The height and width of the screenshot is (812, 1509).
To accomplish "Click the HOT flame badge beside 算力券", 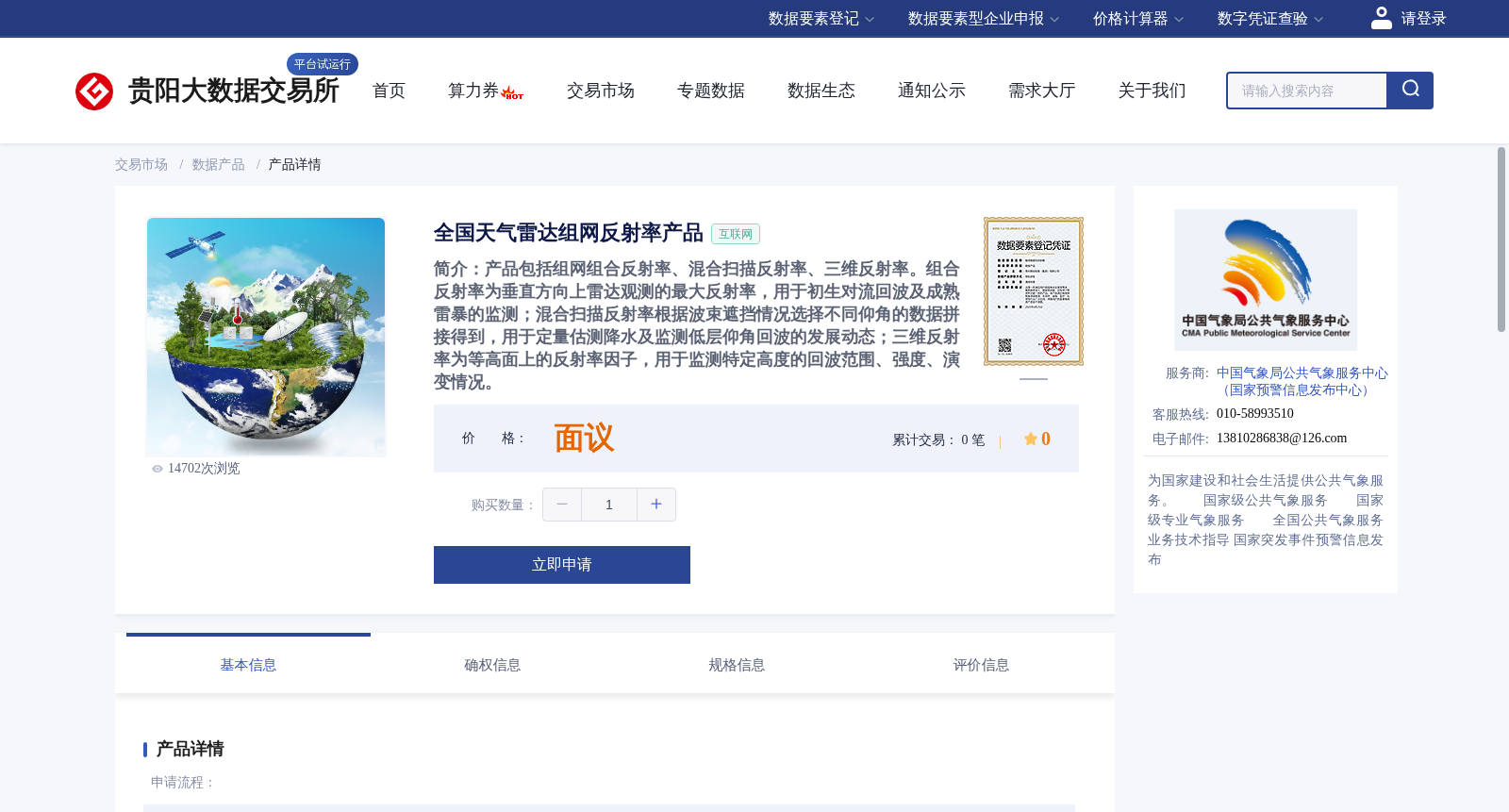I will coord(512,93).
